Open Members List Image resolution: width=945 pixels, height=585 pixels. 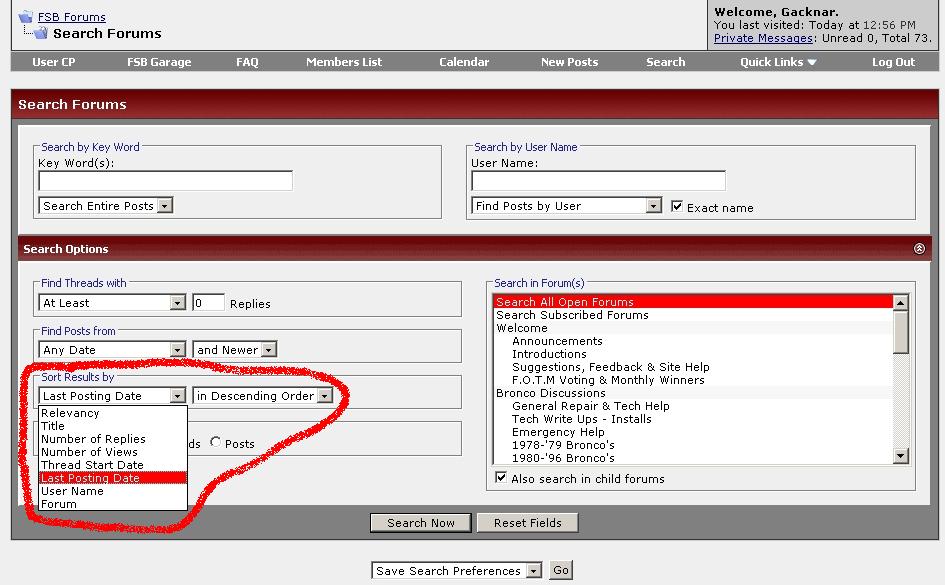344,62
